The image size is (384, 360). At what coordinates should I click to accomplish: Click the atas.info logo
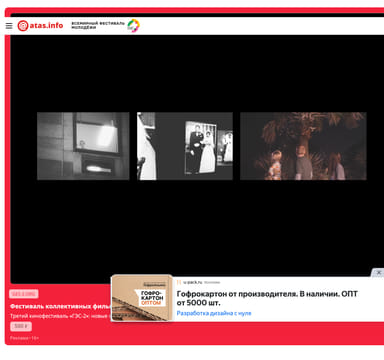click(40, 26)
